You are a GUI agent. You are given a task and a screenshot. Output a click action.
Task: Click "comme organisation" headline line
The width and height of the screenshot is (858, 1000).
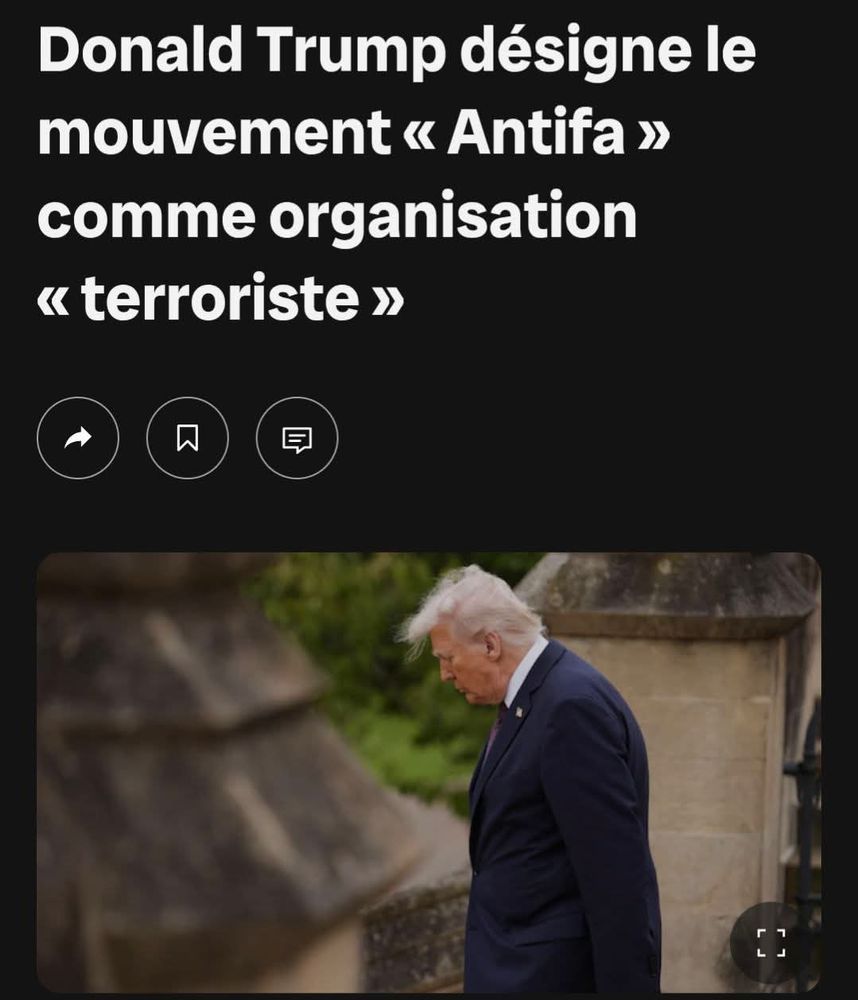point(337,217)
